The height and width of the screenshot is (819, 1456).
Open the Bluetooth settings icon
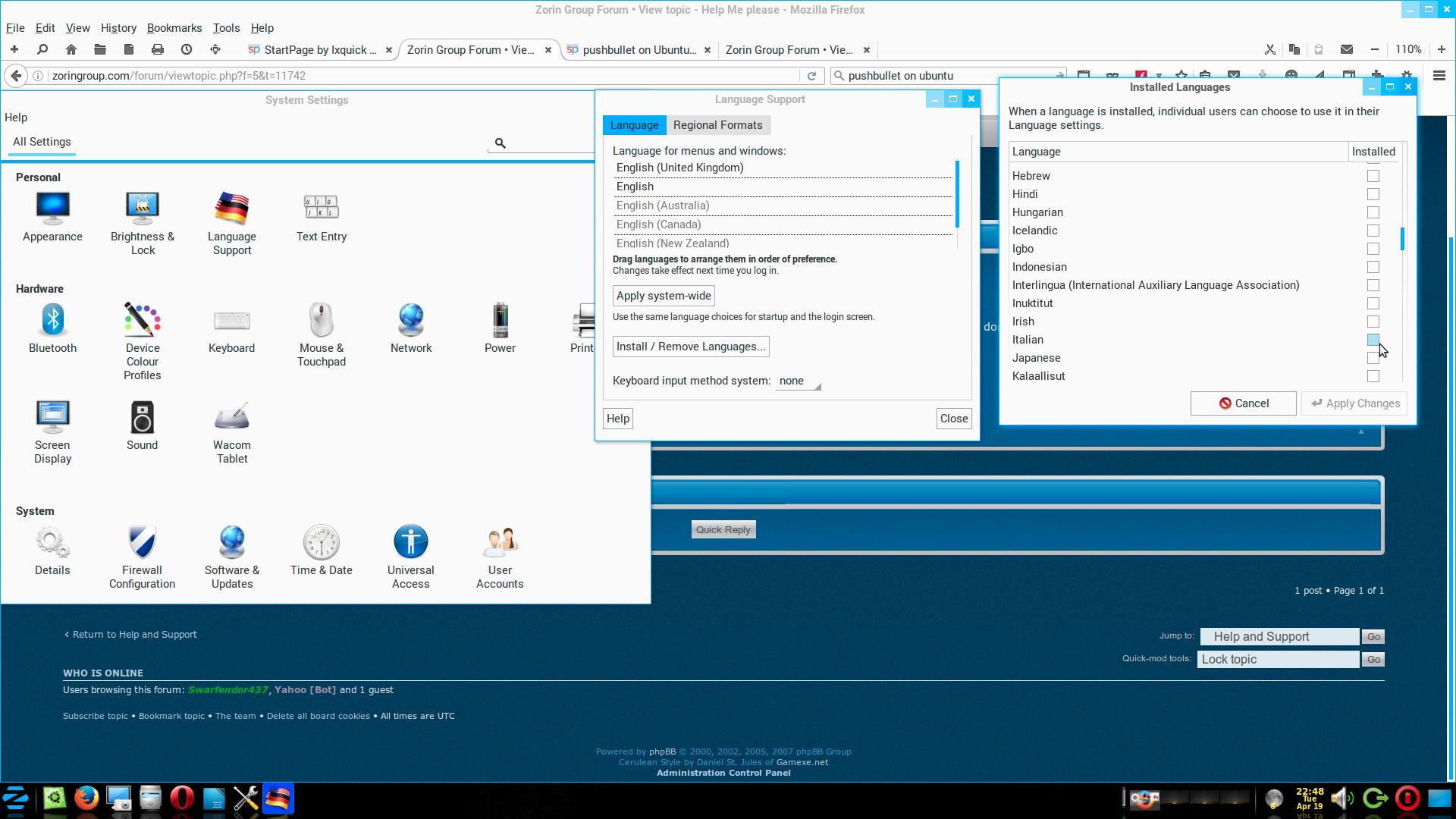[52, 320]
